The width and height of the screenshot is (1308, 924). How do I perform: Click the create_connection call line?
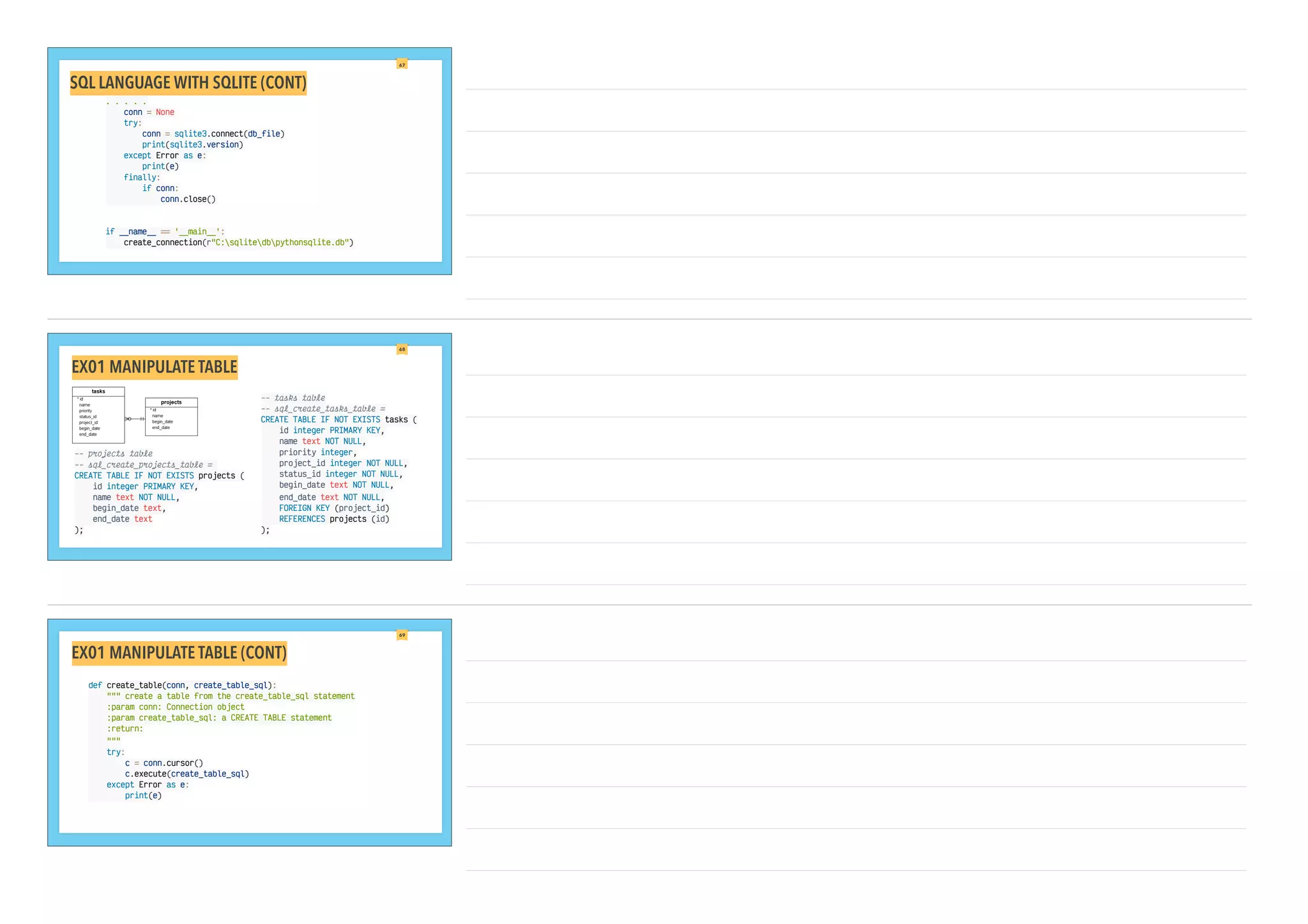click(238, 243)
